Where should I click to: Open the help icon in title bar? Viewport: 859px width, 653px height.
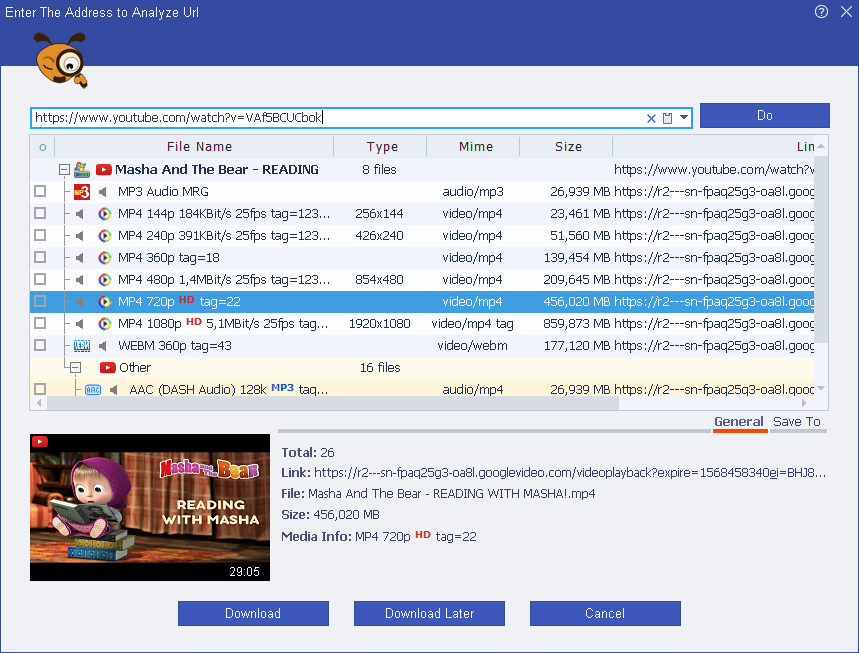821,12
